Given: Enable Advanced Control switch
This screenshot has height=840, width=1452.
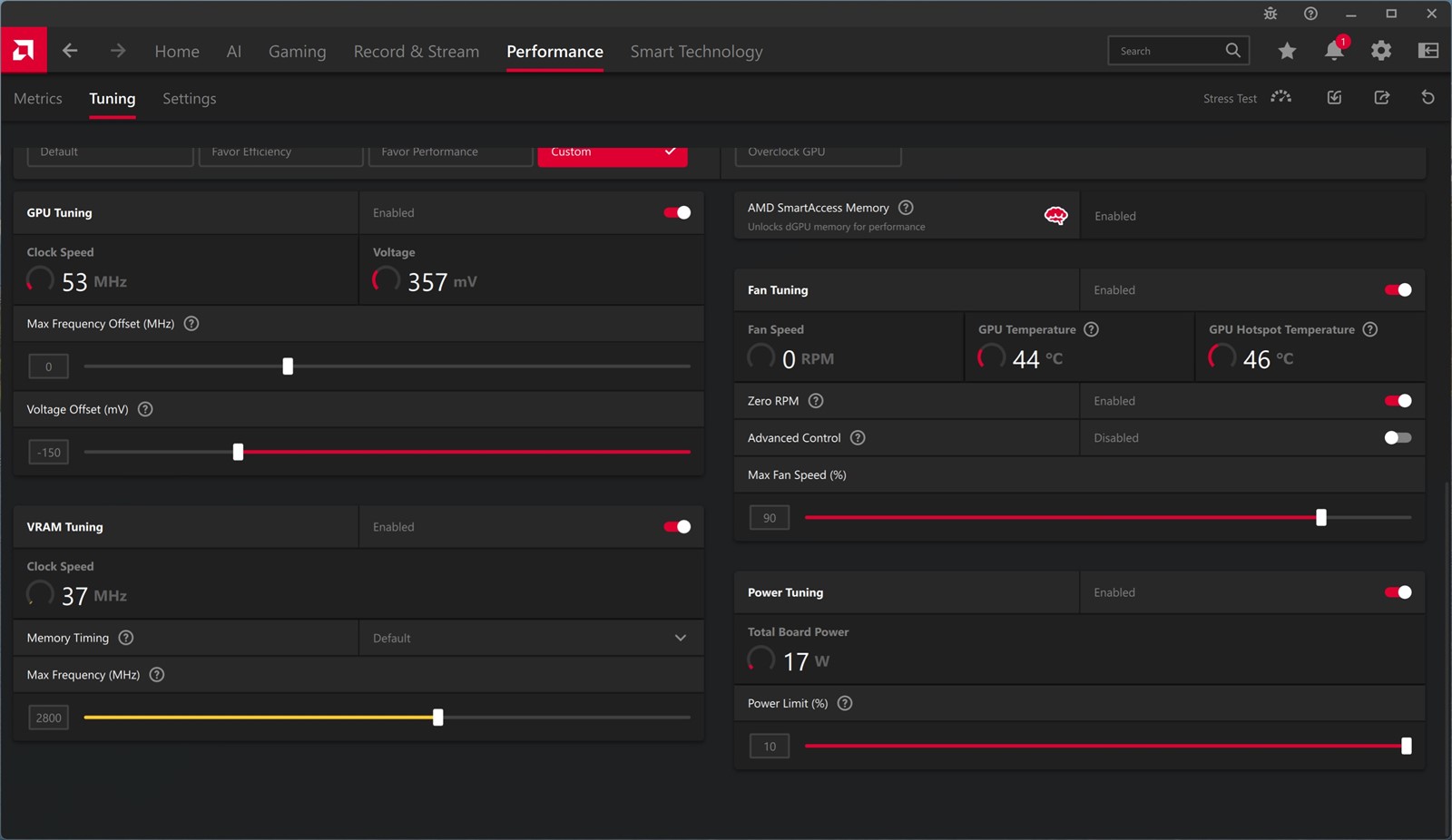Looking at the screenshot, I should pyautogui.click(x=1398, y=438).
